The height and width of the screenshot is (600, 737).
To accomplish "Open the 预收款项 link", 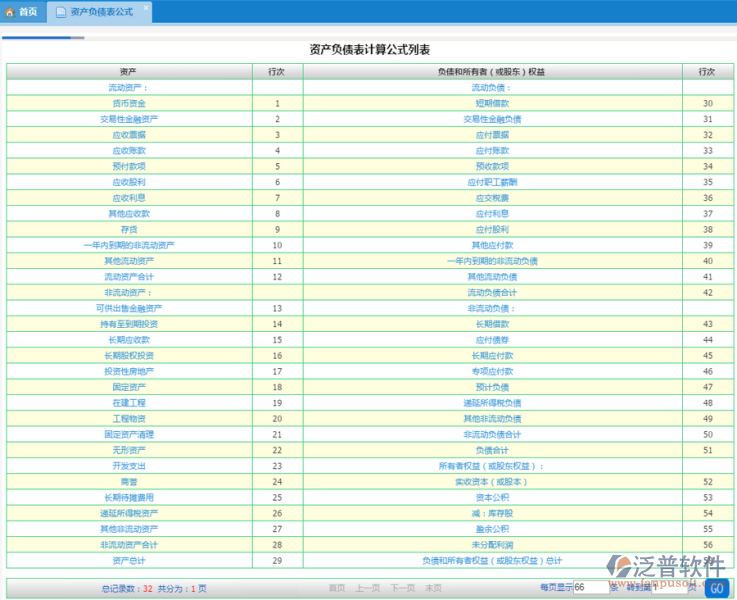I will click(492, 166).
